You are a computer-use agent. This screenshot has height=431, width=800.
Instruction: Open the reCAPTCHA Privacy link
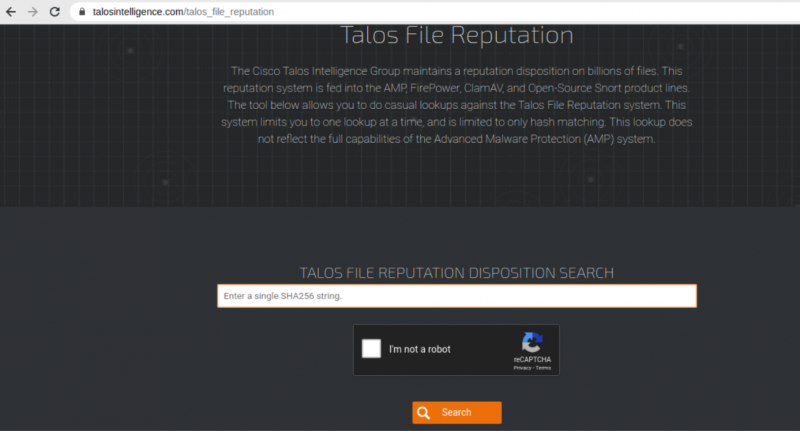[x=522, y=368]
